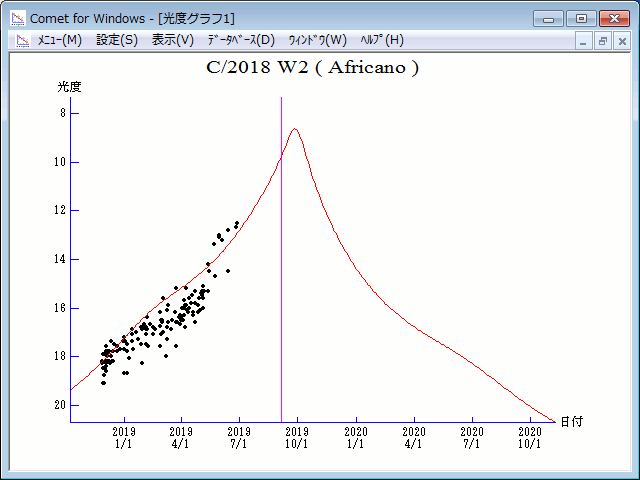Minimize the inner 光度グラフ1 child window
Screen dimensions: 640x480
584,41
